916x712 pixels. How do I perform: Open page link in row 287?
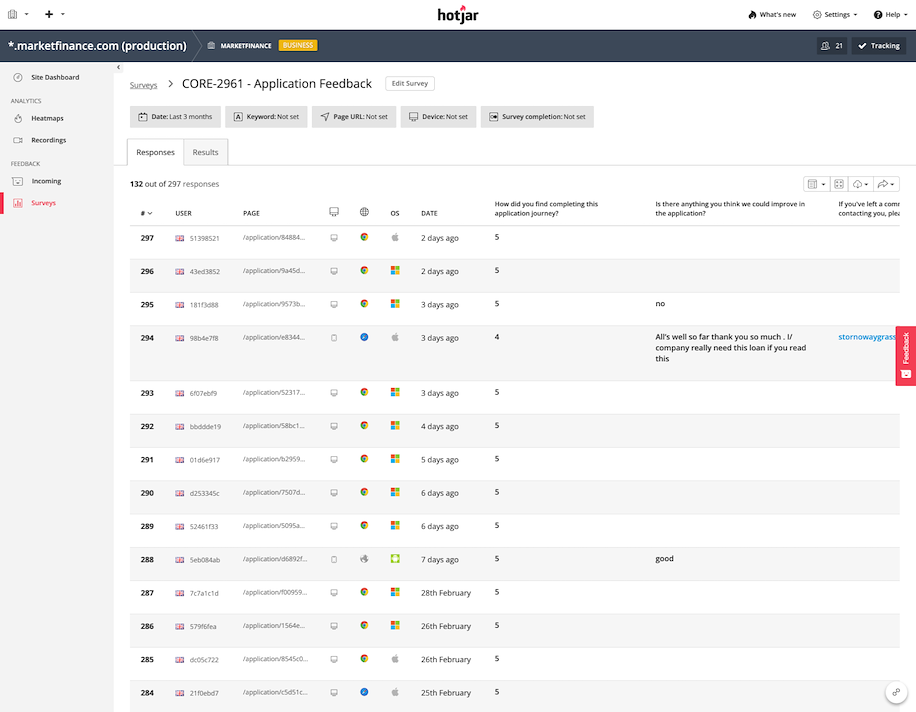coord(275,592)
